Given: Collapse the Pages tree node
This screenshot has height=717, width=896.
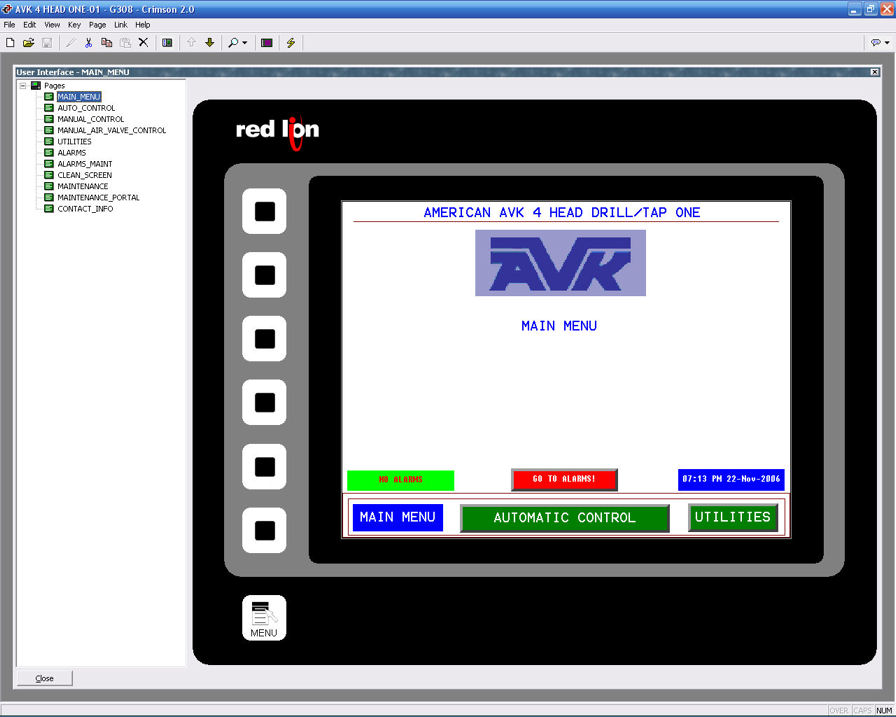Looking at the screenshot, I should point(23,86).
